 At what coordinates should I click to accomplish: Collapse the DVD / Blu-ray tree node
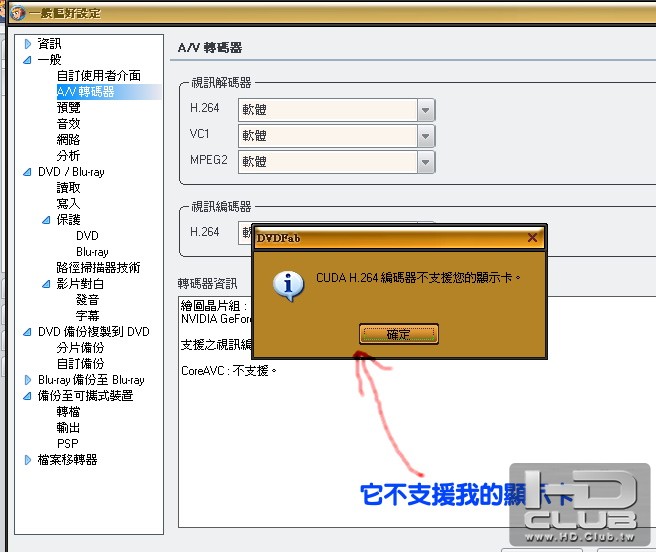(x=27, y=172)
